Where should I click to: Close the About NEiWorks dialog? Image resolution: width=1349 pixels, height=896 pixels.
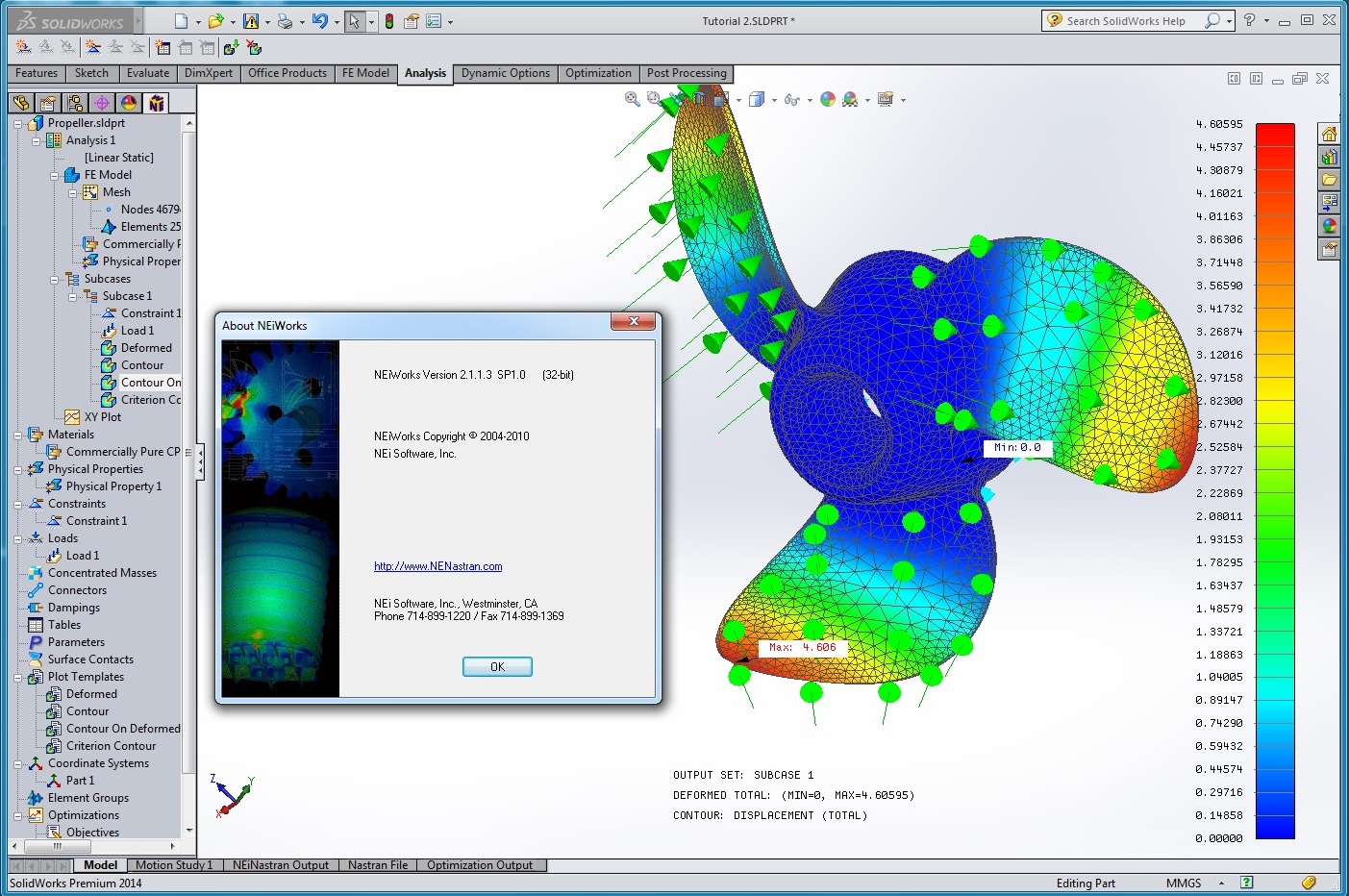coord(634,321)
